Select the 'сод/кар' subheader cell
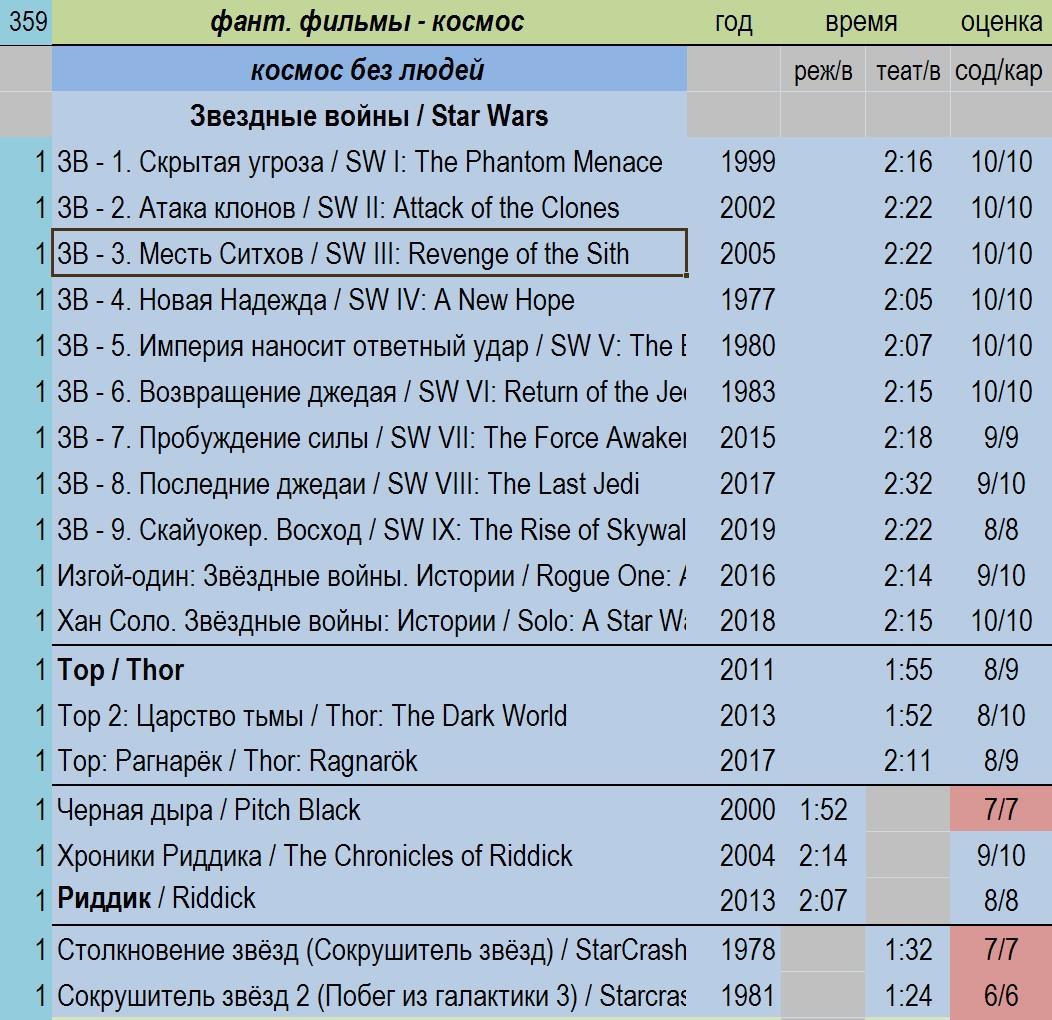 1001,69
